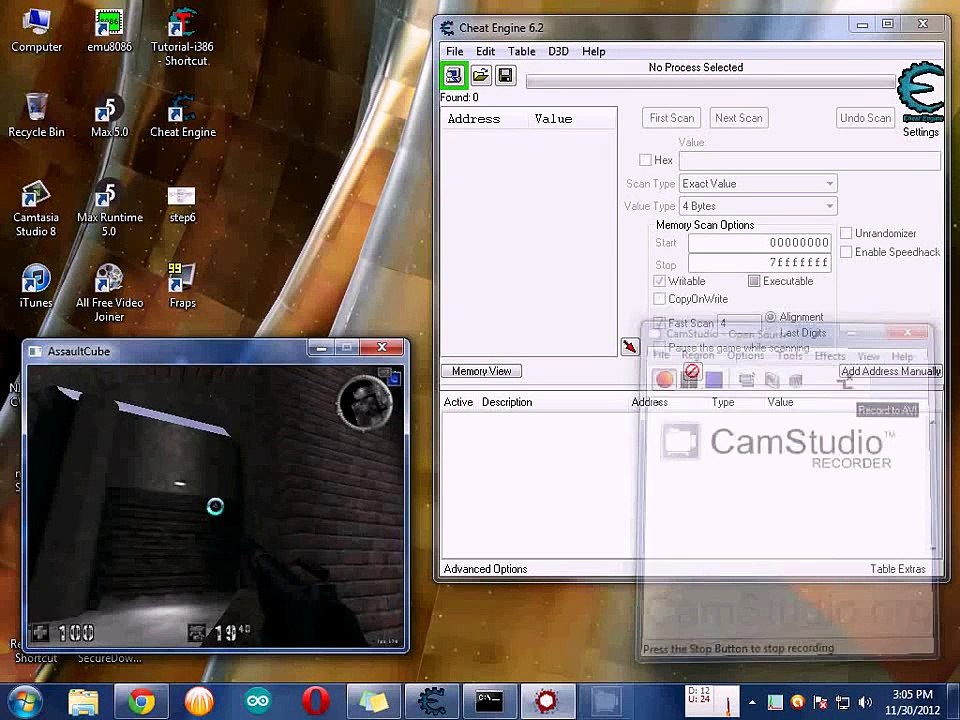Open Sticky Notes from taskbar

click(x=374, y=702)
